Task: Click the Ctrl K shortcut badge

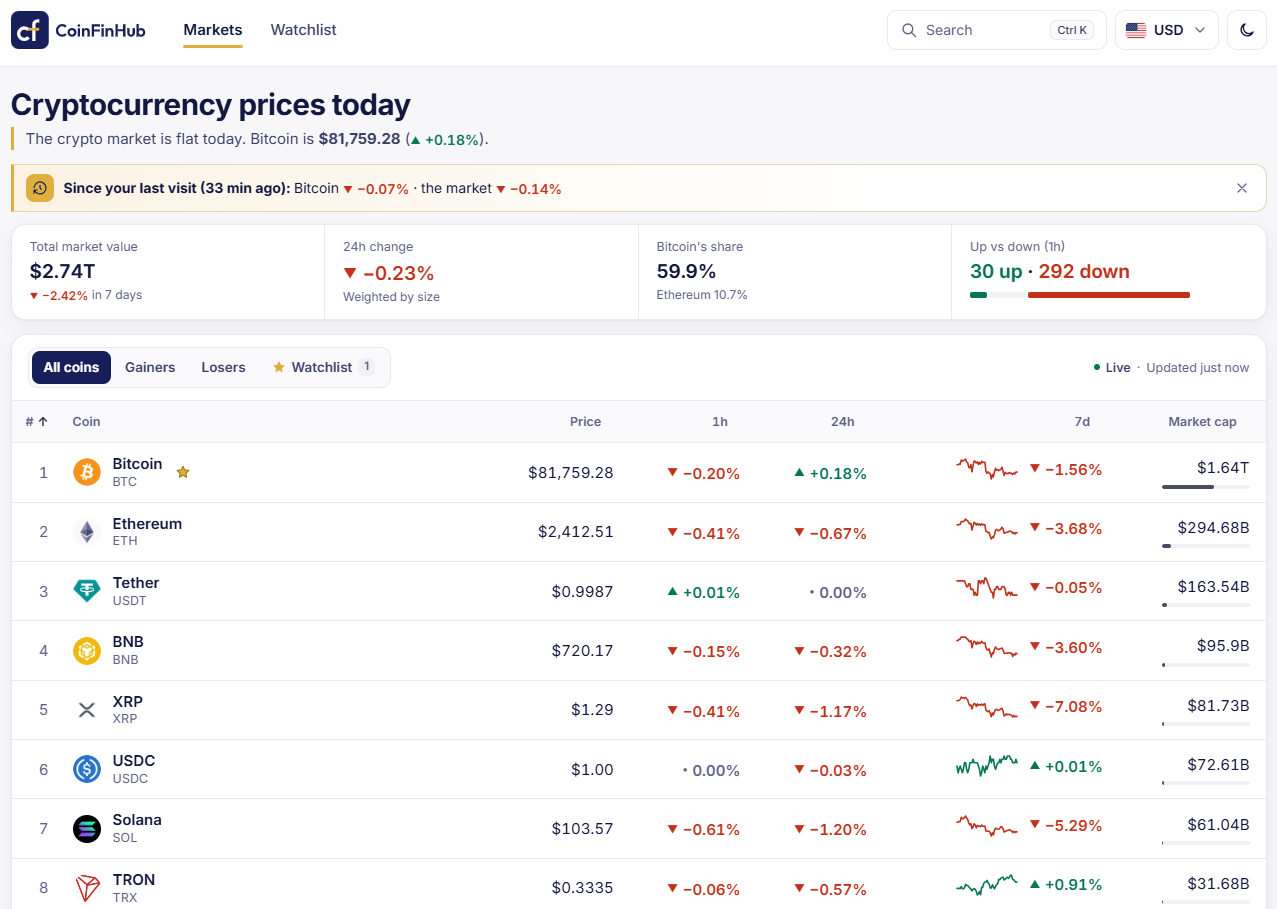Action: pyautogui.click(x=1072, y=30)
